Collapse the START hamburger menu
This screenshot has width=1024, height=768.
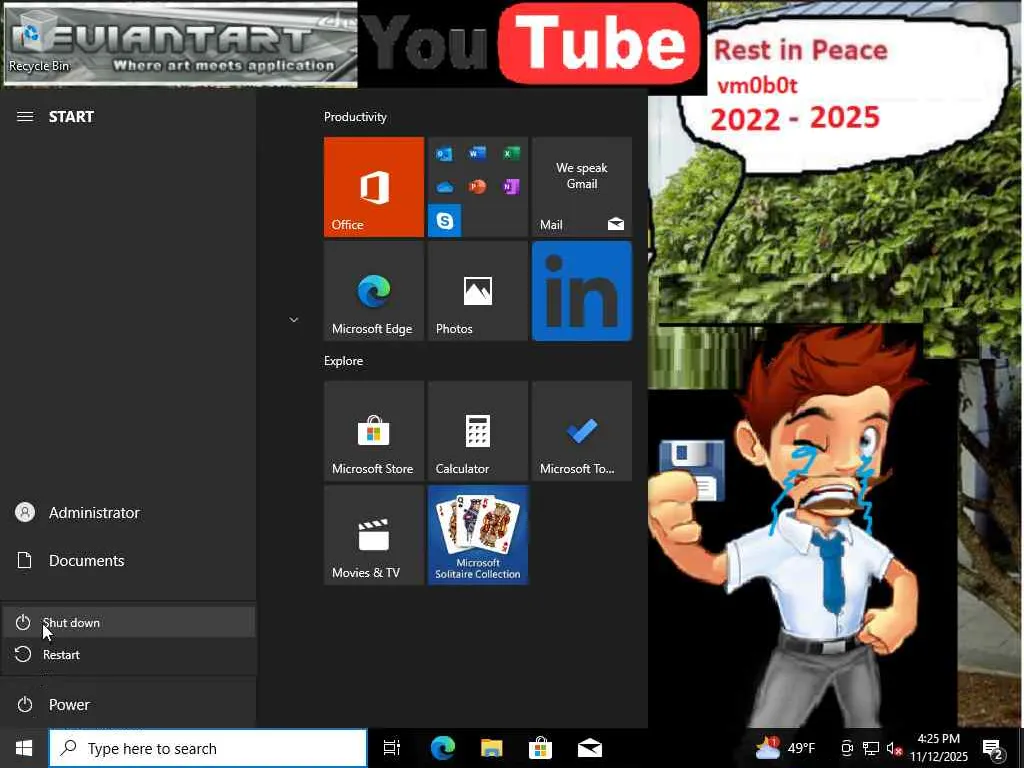(x=25, y=117)
